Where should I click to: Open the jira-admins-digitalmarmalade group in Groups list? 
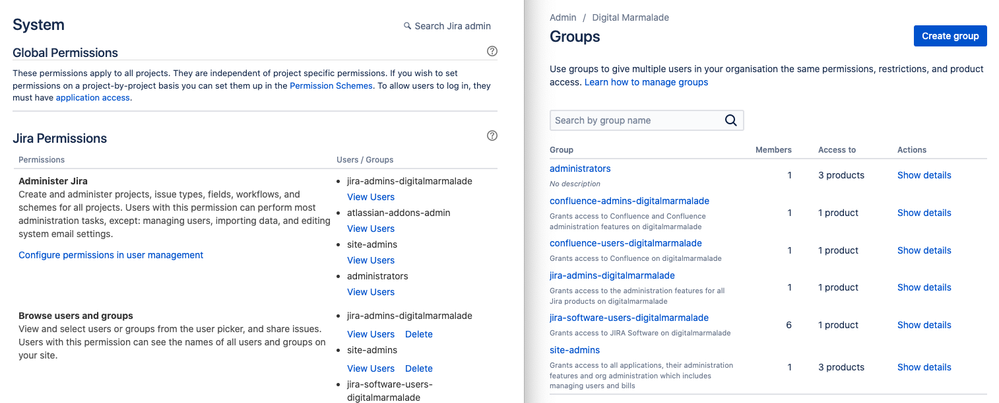coord(612,275)
